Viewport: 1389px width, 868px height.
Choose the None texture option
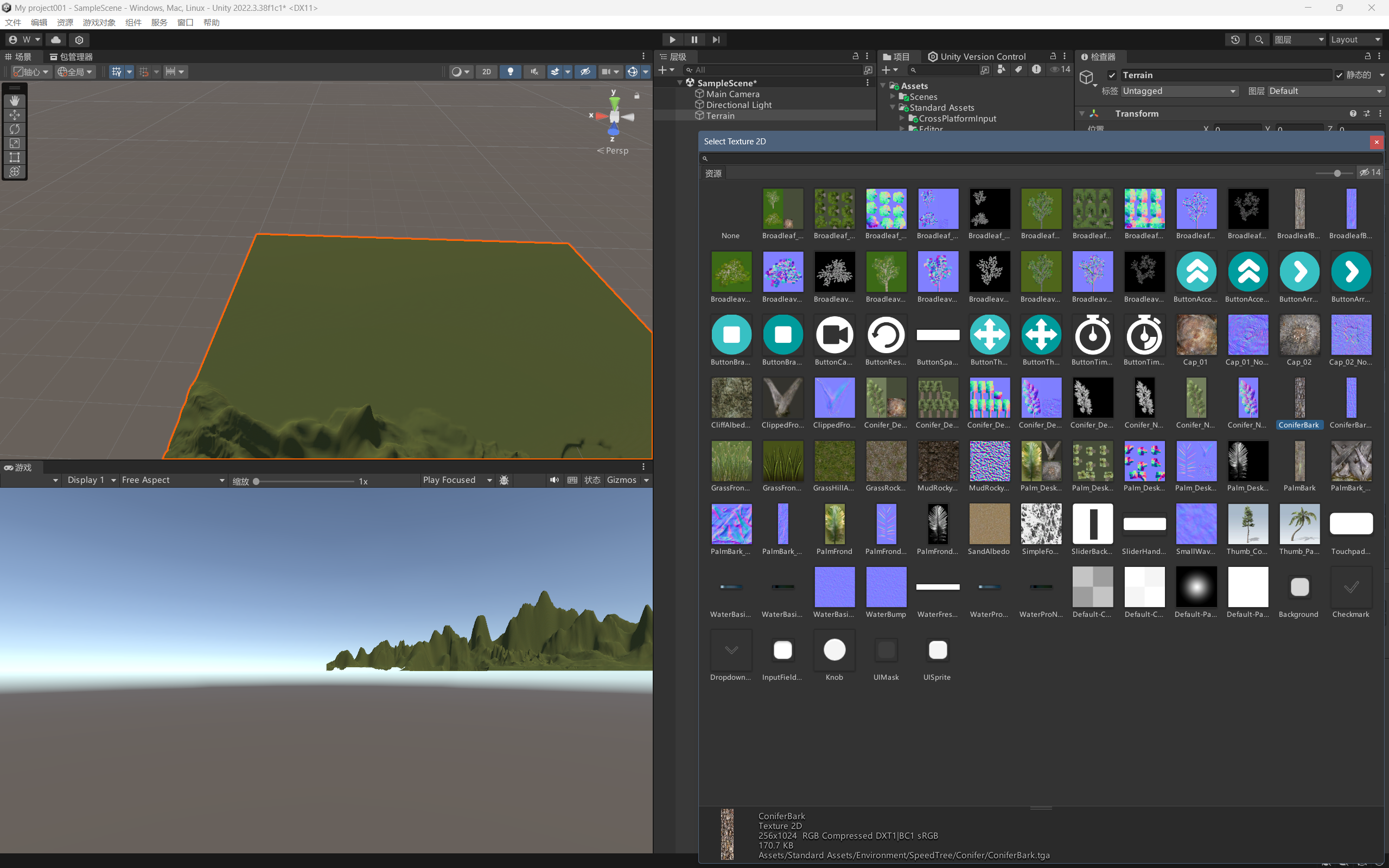click(731, 214)
